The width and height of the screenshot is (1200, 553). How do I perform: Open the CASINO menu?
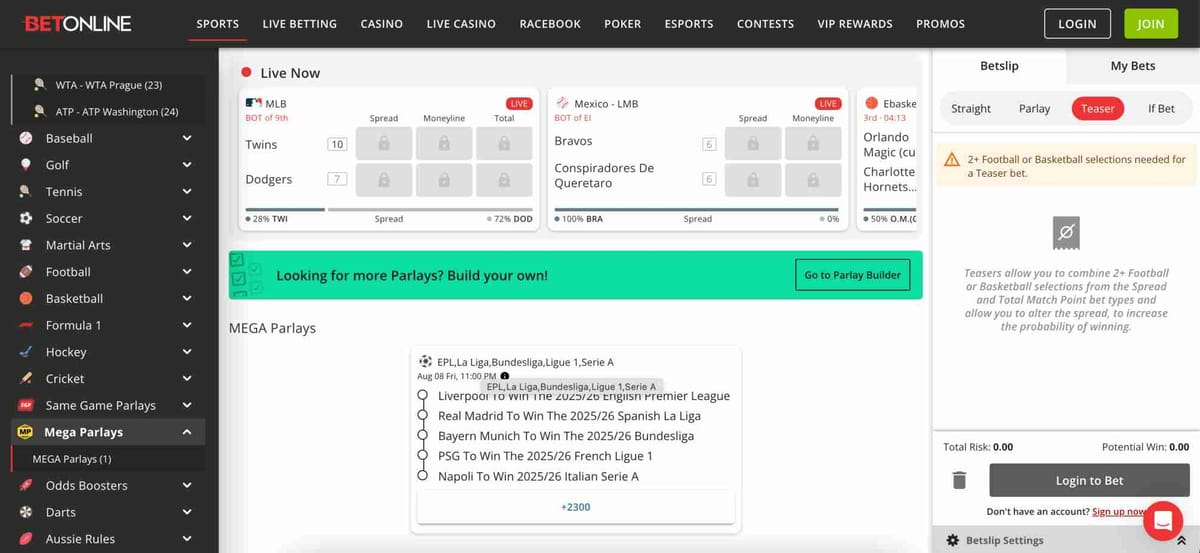382,23
